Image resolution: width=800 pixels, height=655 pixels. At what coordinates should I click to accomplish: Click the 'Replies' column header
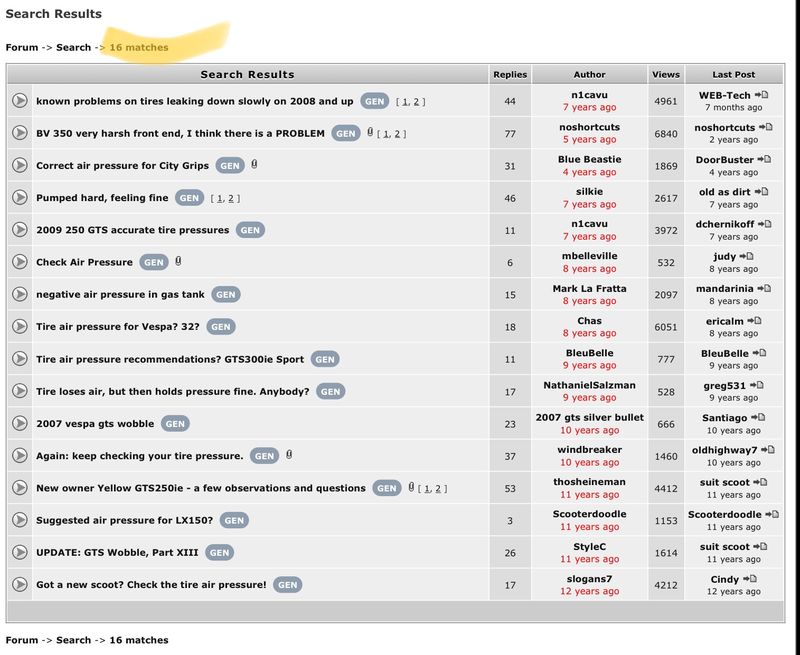[510, 74]
